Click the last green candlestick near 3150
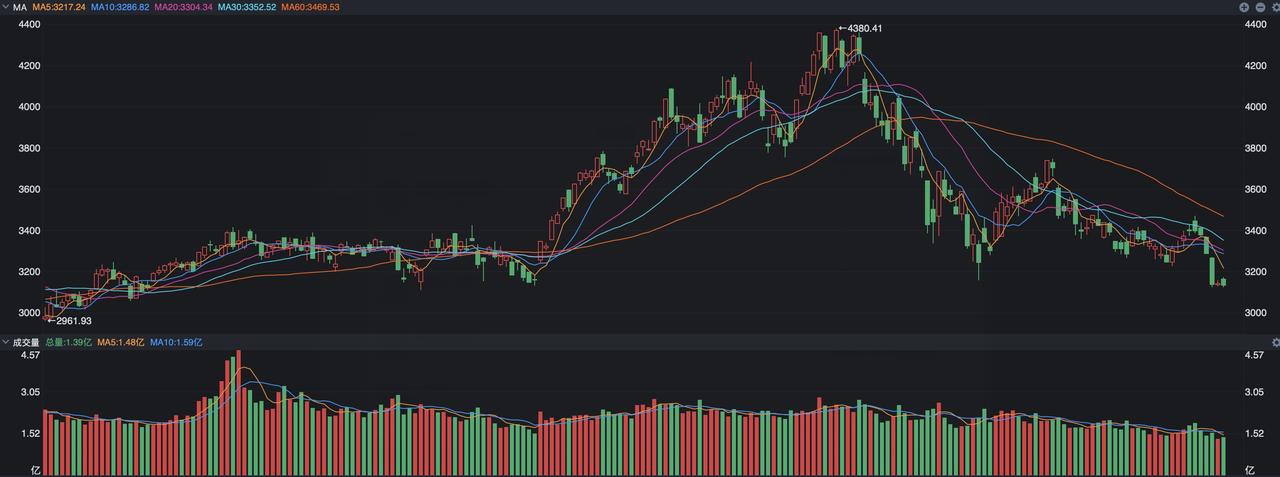 tap(1222, 282)
